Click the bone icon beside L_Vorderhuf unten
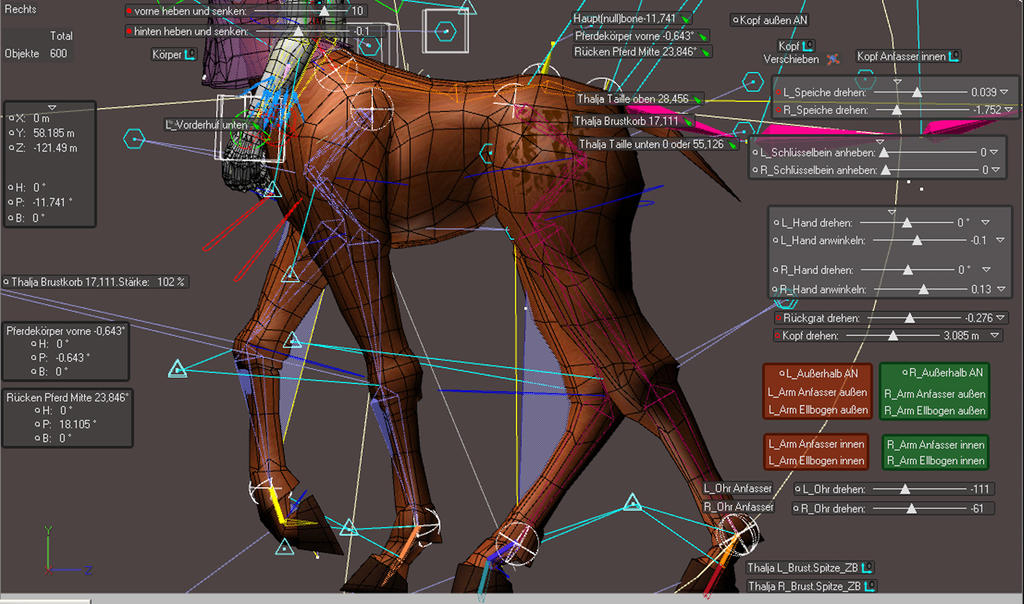This screenshot has width=1024, height=604. [x=256, y=125]
